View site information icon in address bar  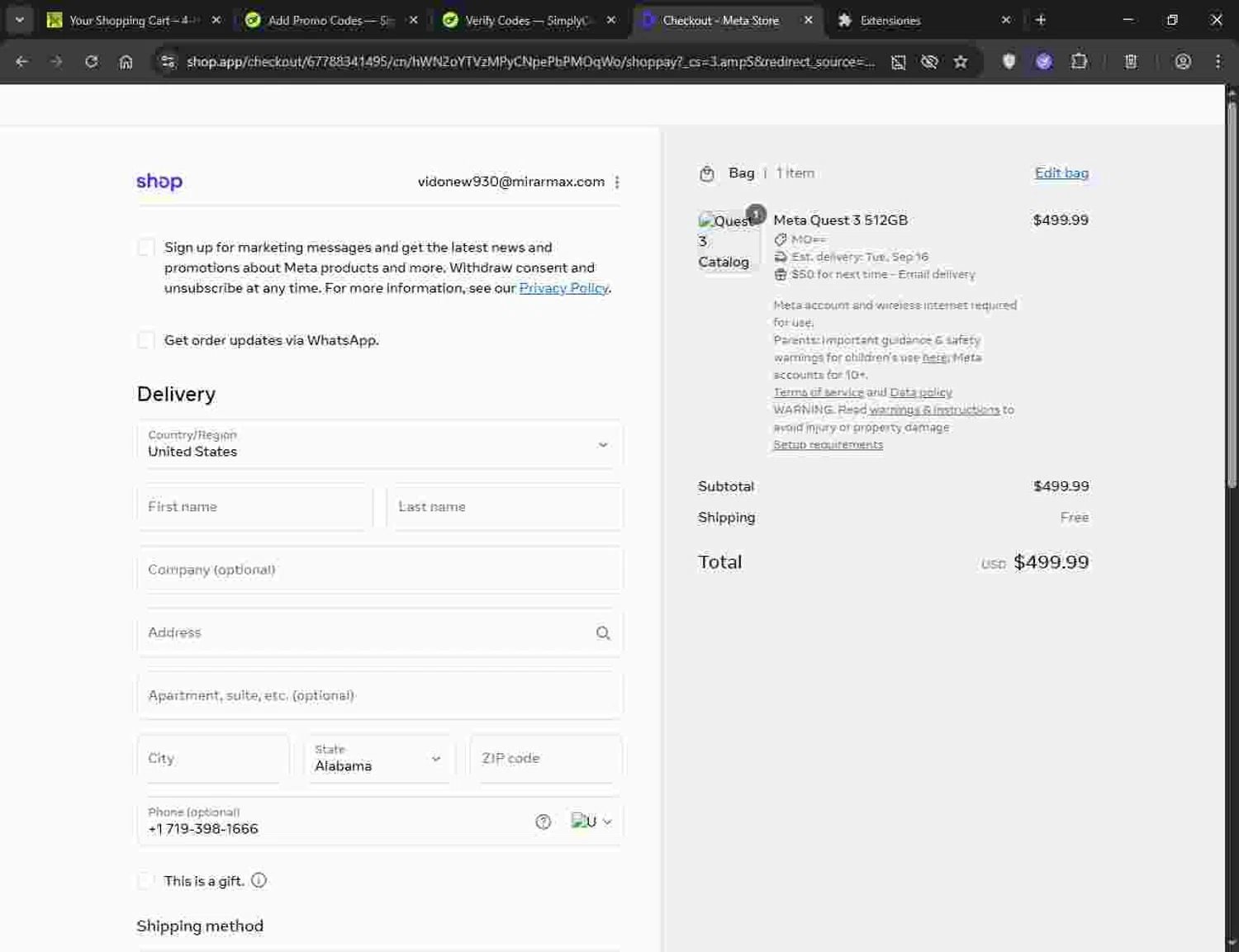tap(168, 61)
